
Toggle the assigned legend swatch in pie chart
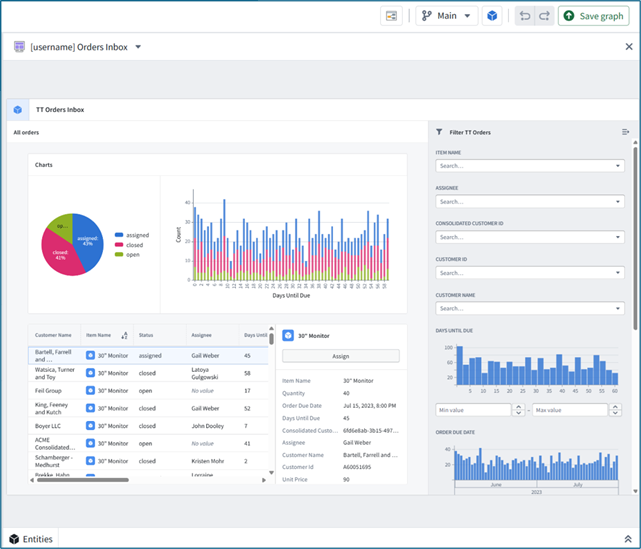pyautogui.click(x=119, y=235)
